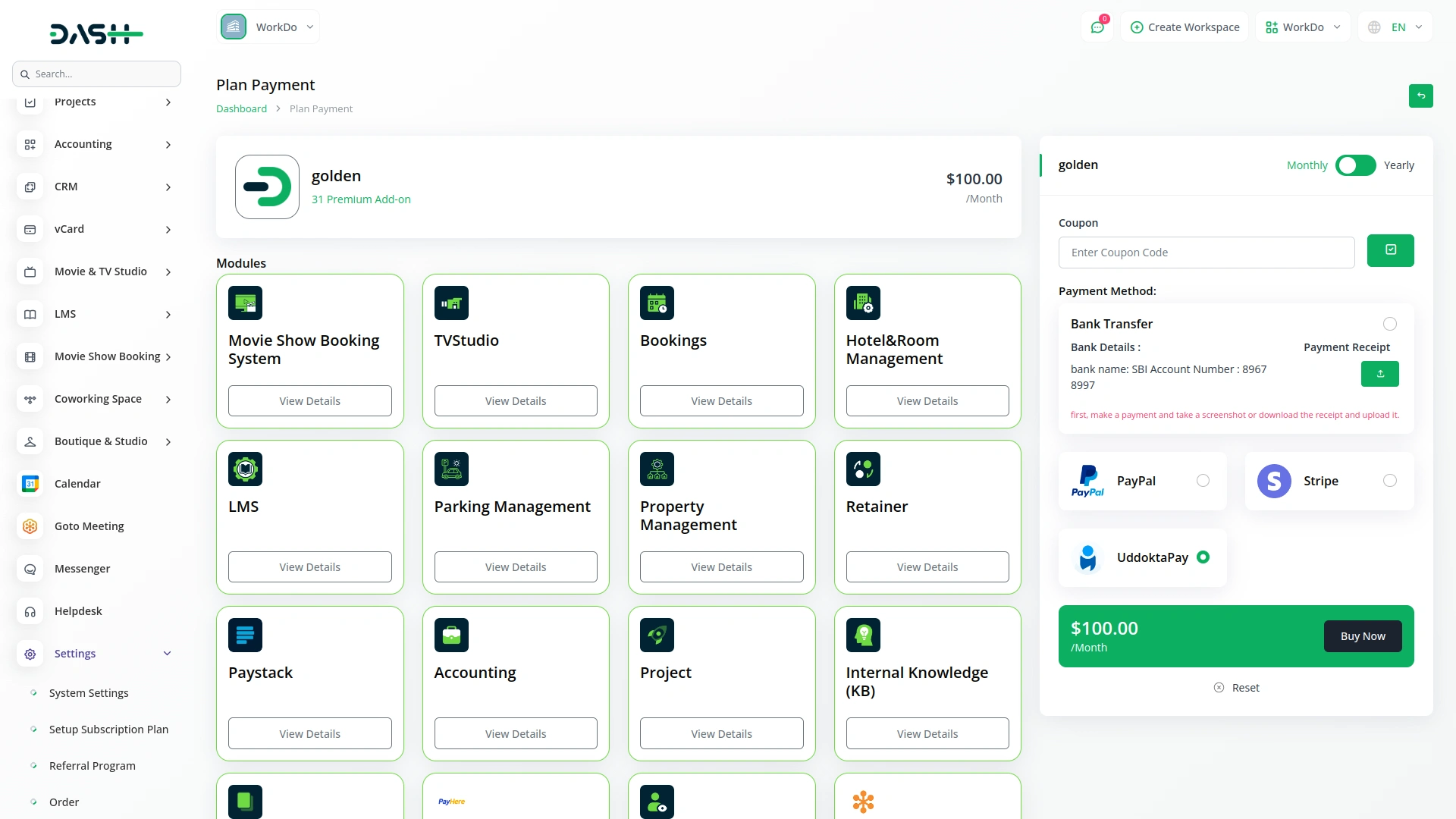The height and width of the screenshot is (819, 1456).
Task: Open WorkDo workspace dropdown at top left
Action: click(x=268, y=27)
